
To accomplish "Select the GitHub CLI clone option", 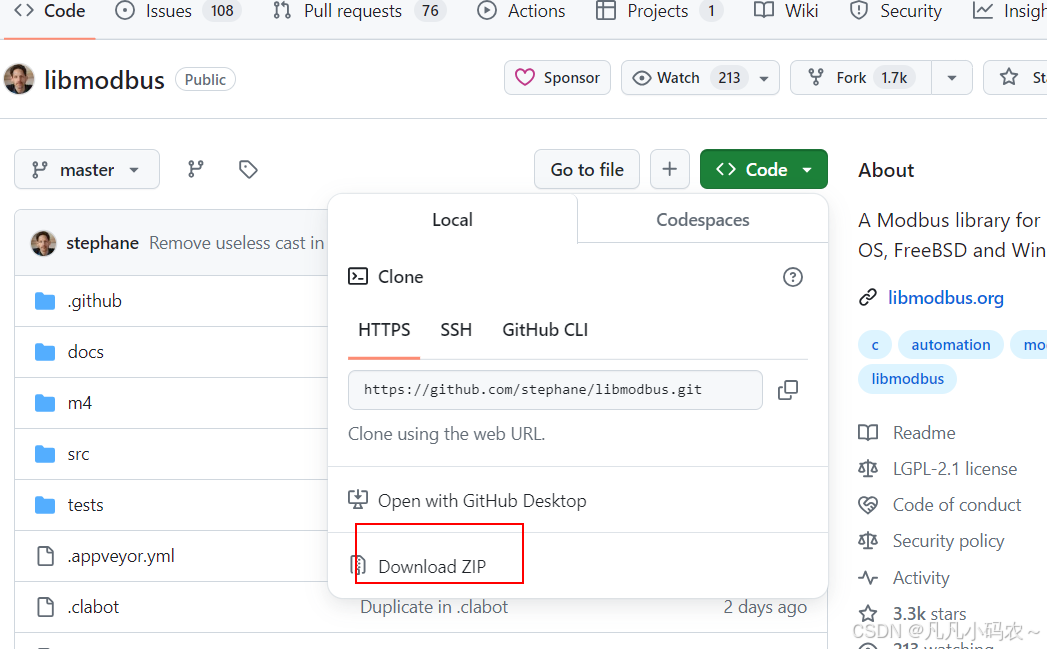I will [545, 330].
